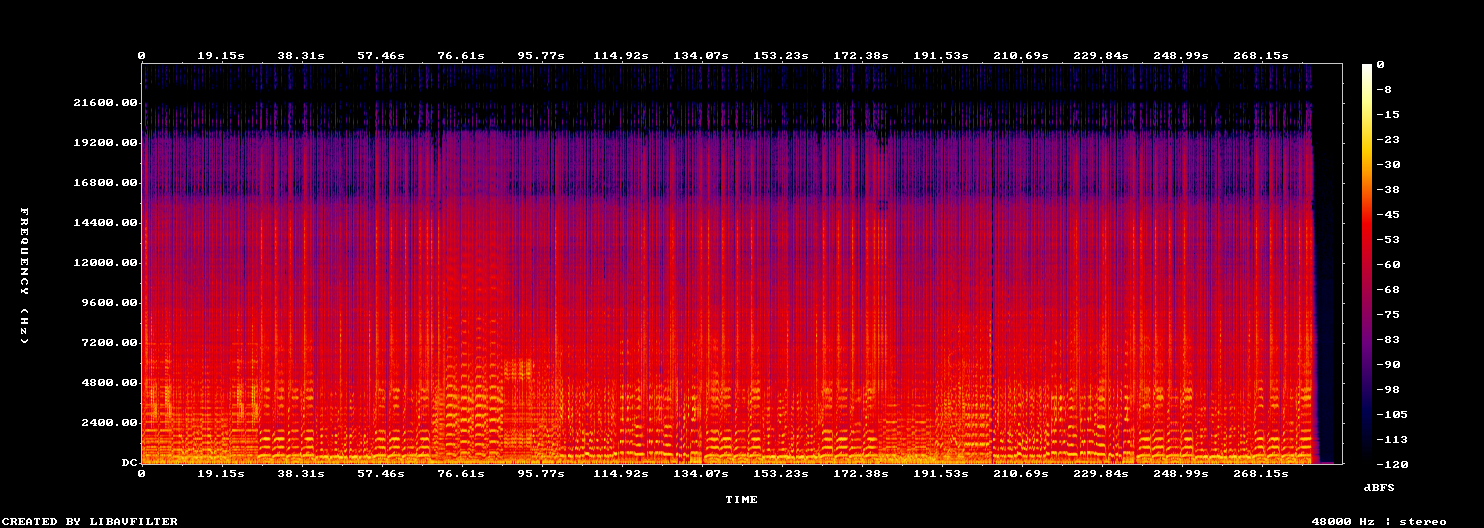This screenshot has width=1484, height=528.
Task: Click the dBFS color scale bar
Action: (1367, 264)
